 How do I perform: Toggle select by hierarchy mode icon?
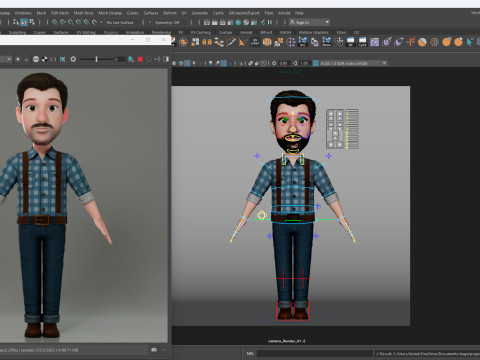16,22
